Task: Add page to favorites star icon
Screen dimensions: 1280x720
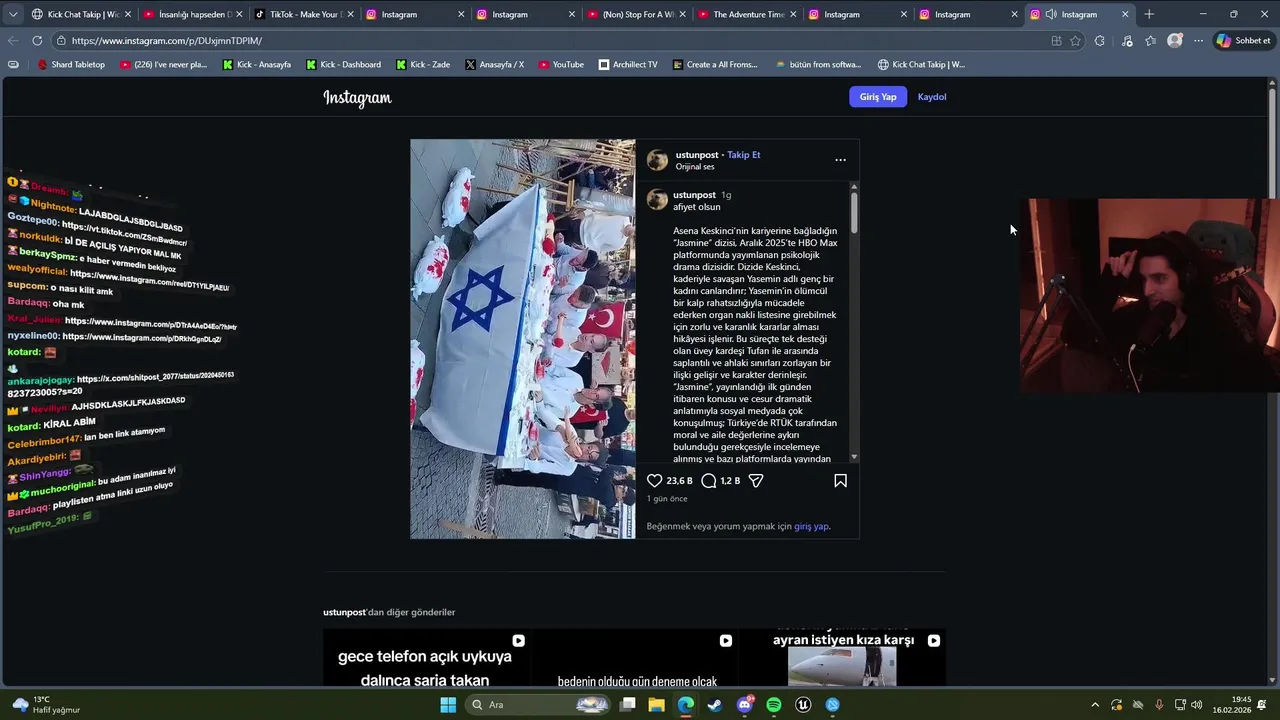Action: pyautogui.click(x=1075, y=41)
